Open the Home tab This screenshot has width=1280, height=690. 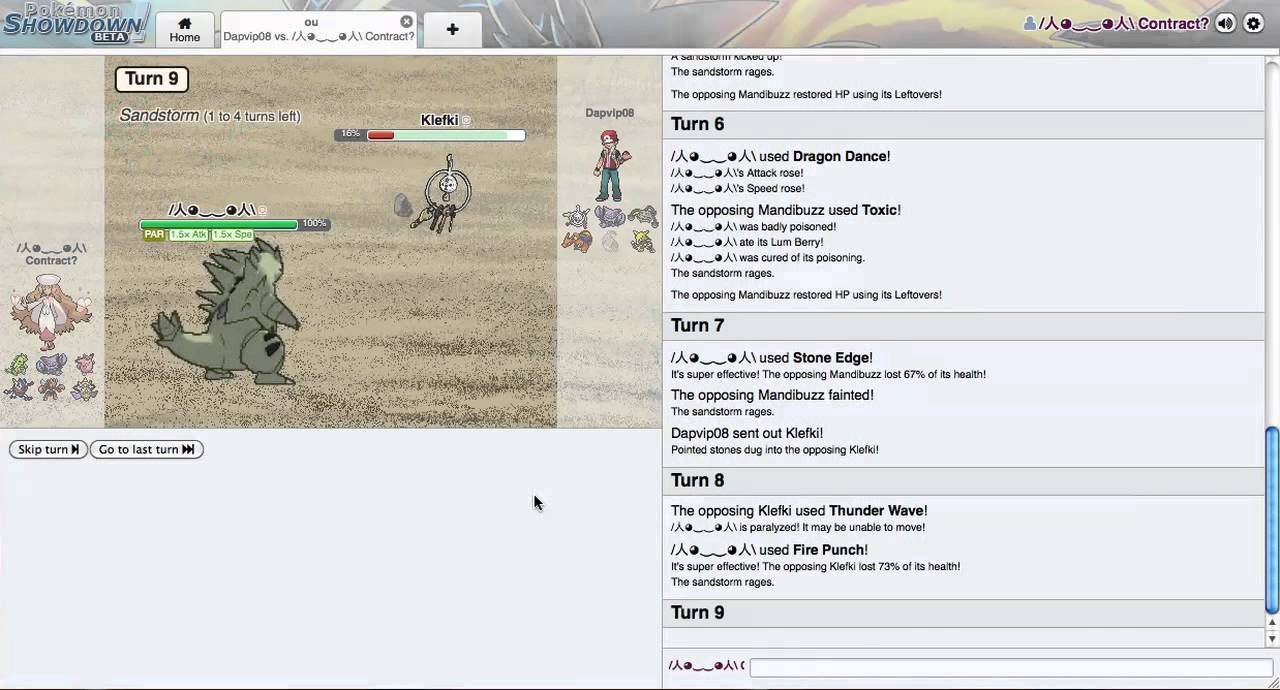click(185, 30)
